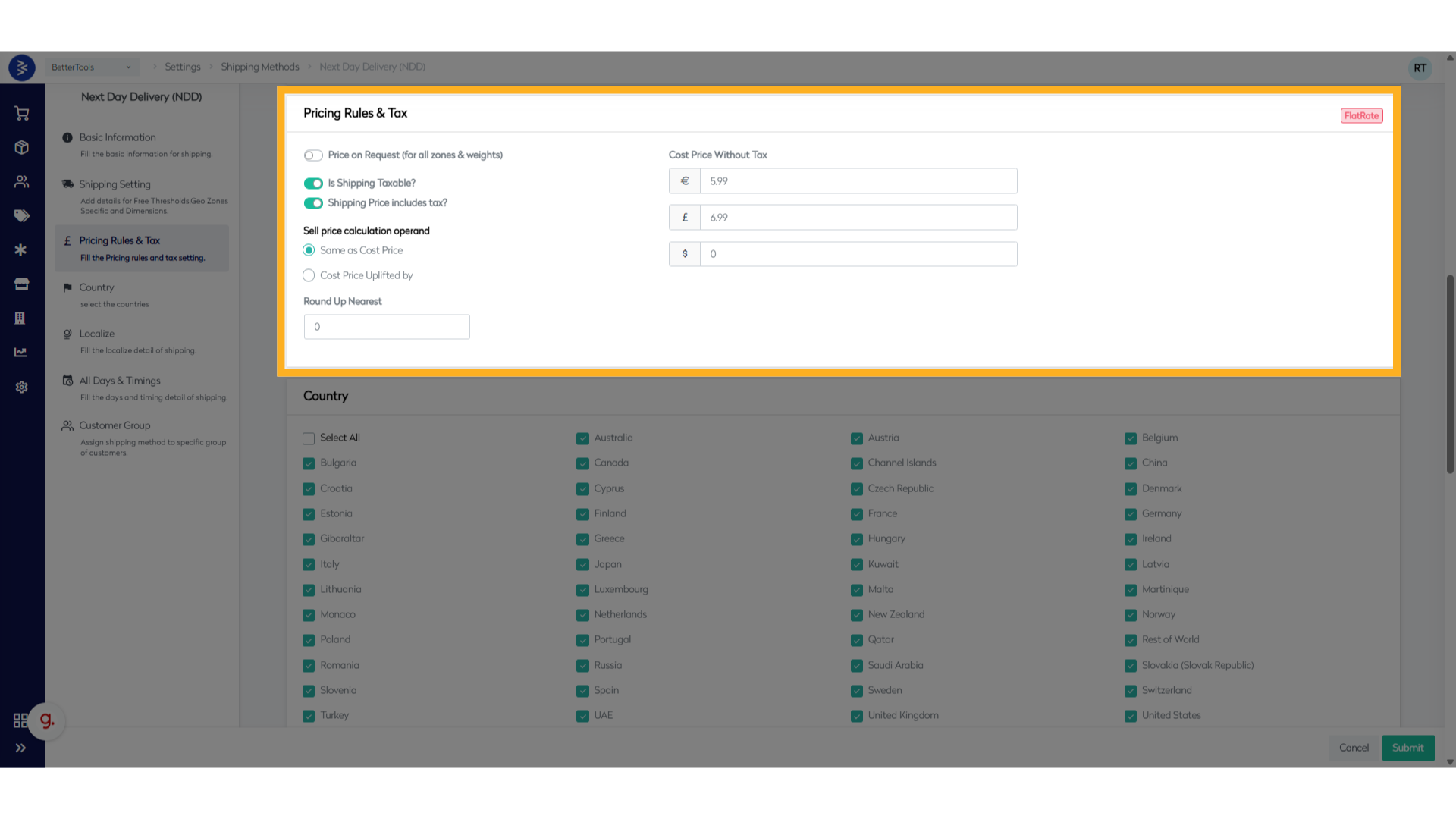
Task: Click the Submit button
Action: [1407, 748]
